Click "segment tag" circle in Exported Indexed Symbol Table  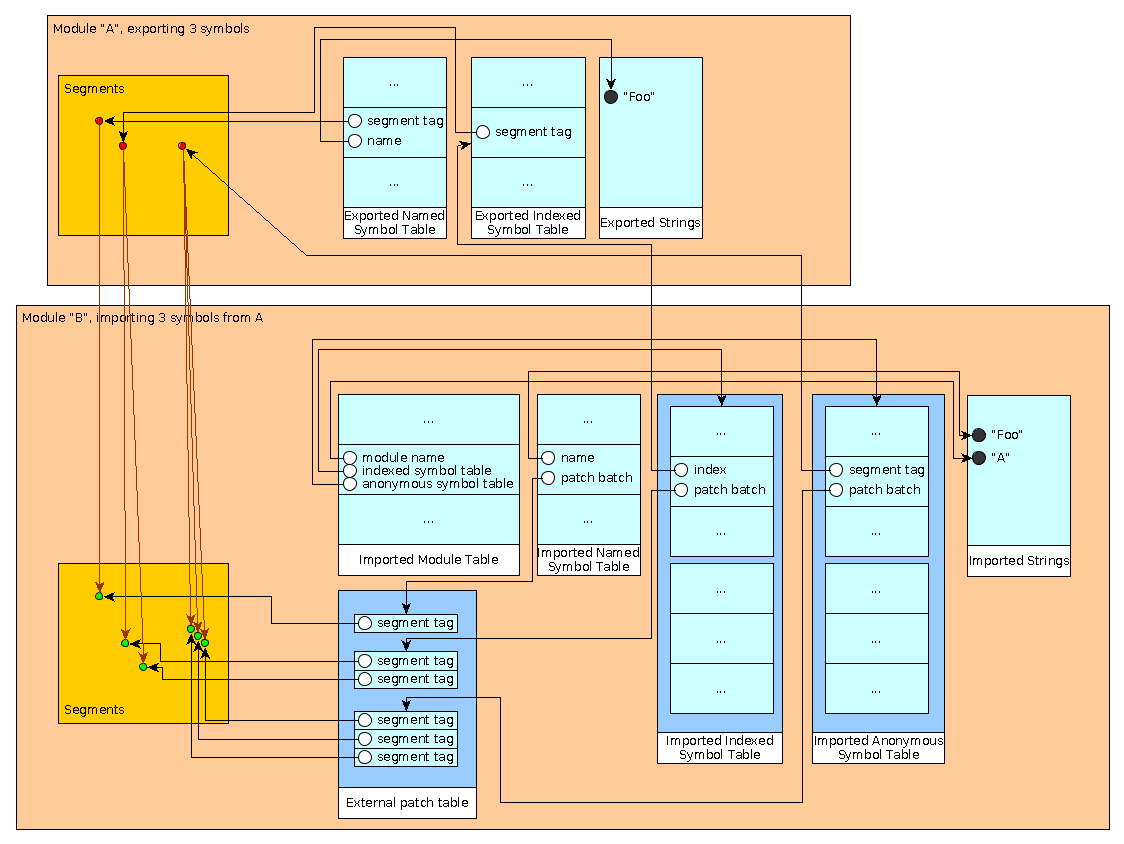(482, 132)
